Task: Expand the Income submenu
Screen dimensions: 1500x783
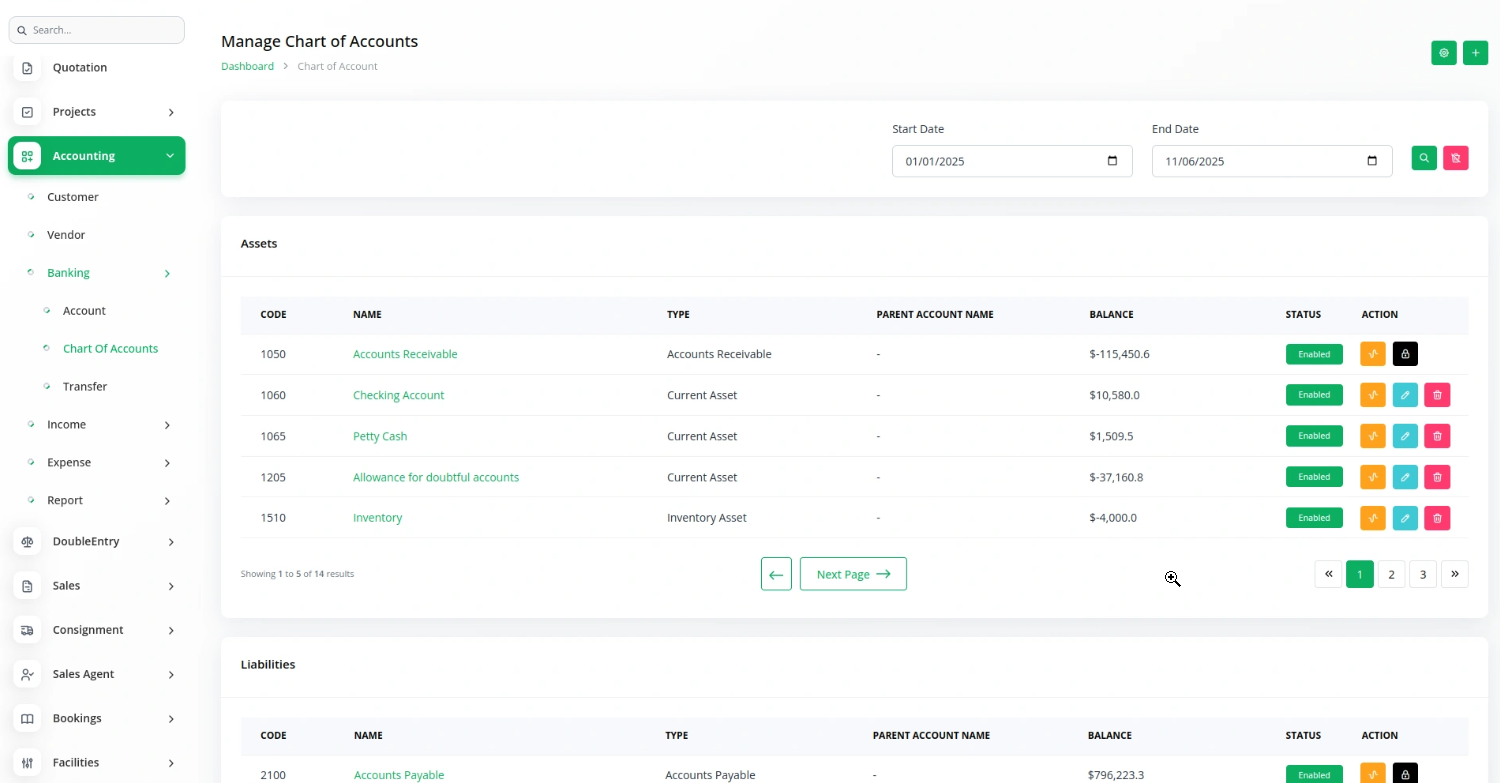Action: click(100, 425)
